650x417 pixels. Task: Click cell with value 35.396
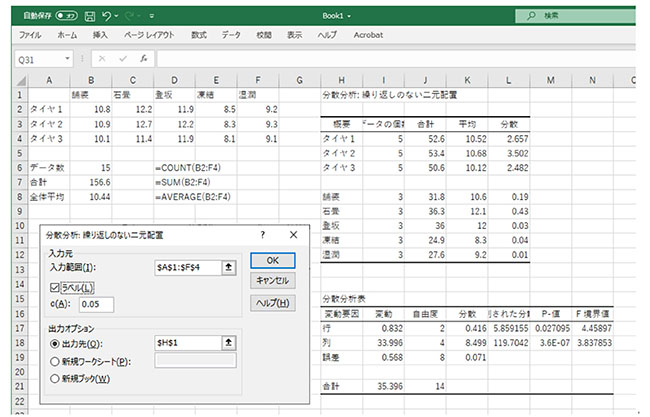[x=383, y=386]
